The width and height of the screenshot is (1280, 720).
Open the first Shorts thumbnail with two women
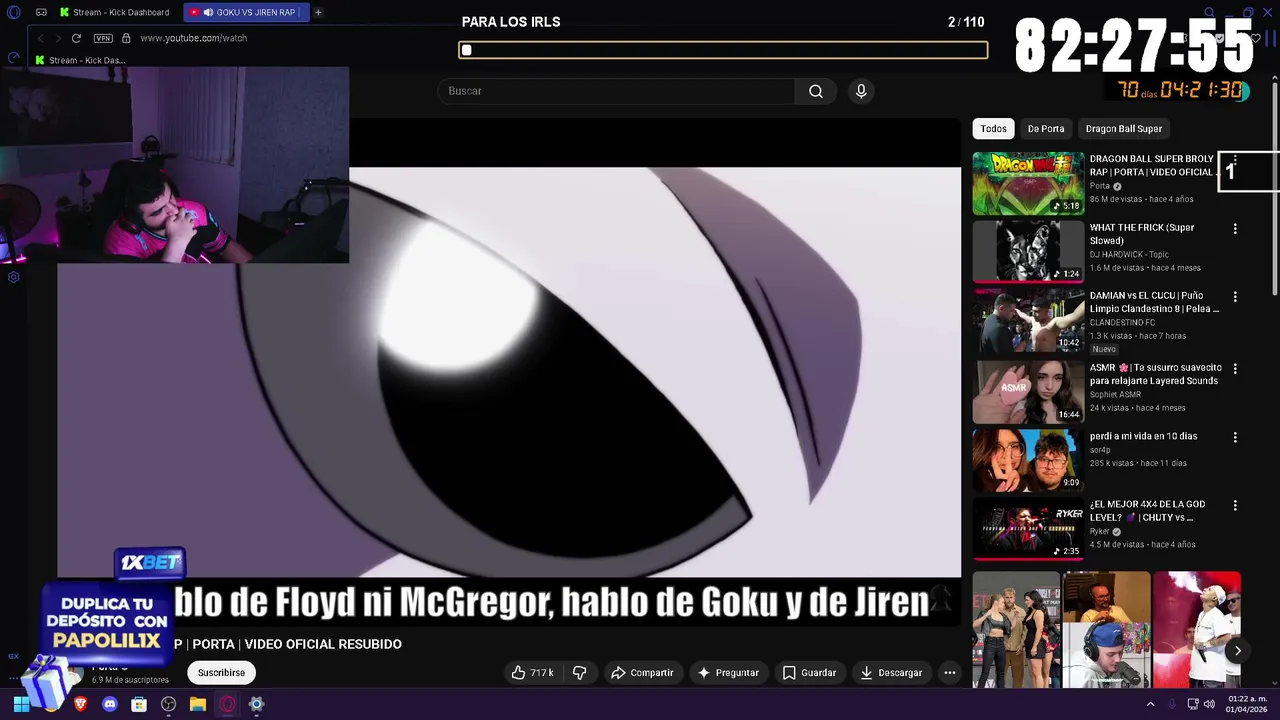[1016, 630]
